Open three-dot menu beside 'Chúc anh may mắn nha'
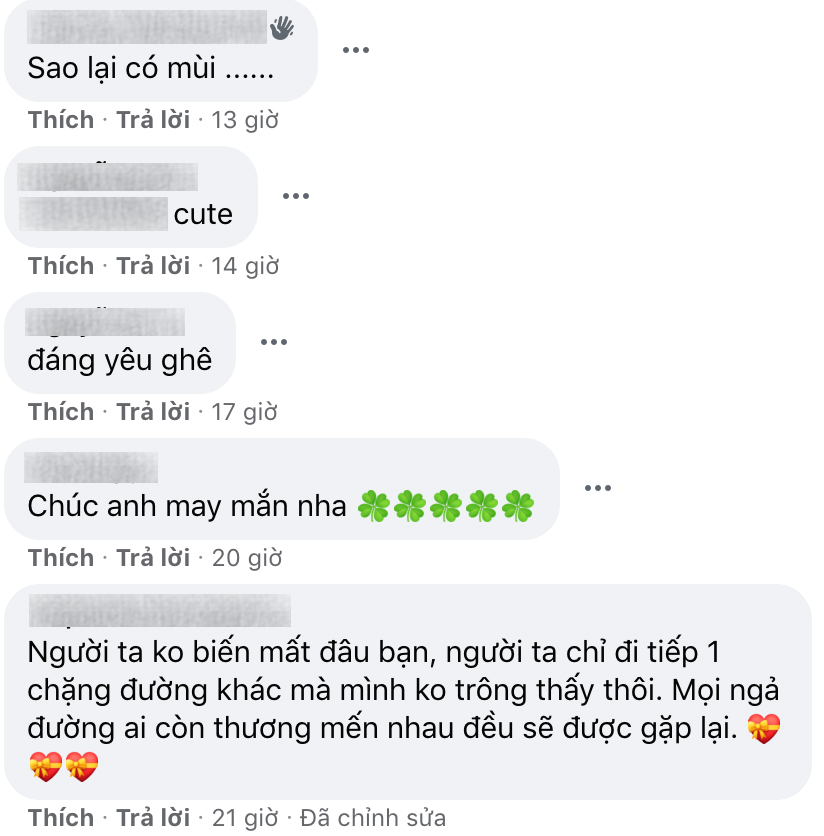The height and width of the screenshot is (836, 824). click(598, 488)
